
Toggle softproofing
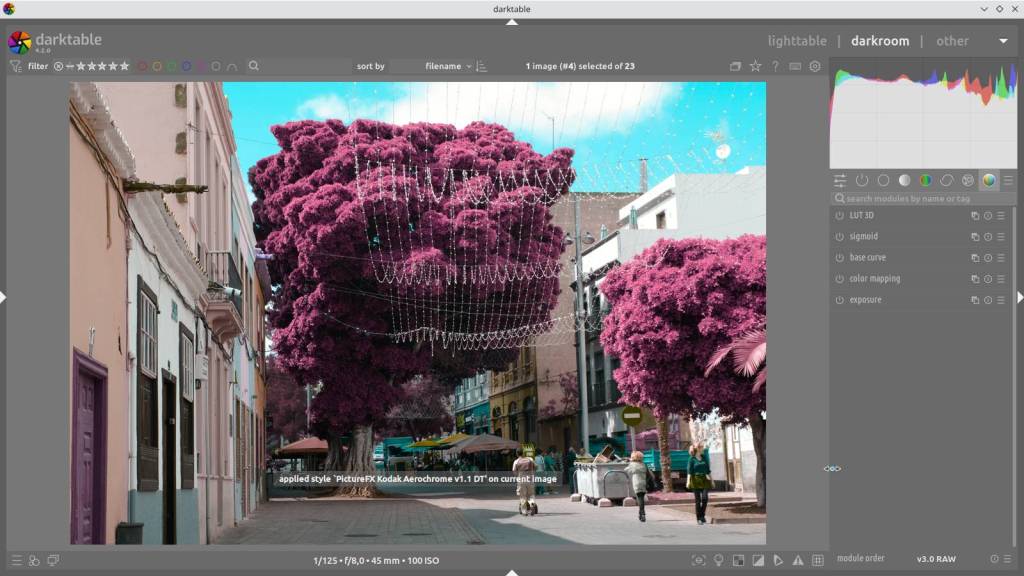[778, 560]
